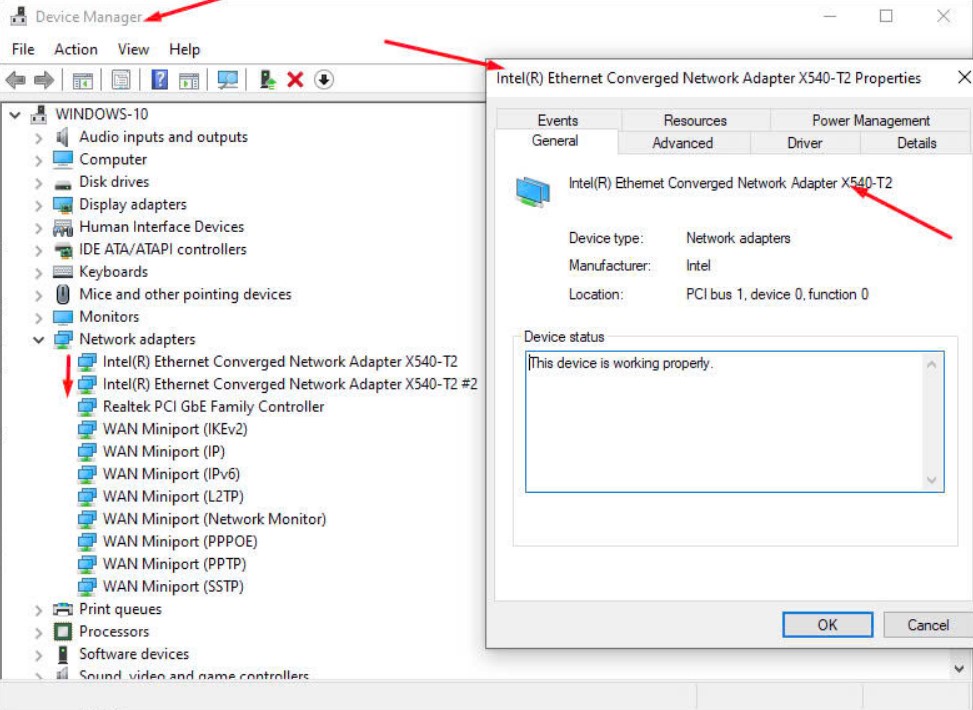Click the Keyboards category icon
The width and height of the screenshot is (973, 710).
pos(63,272)
